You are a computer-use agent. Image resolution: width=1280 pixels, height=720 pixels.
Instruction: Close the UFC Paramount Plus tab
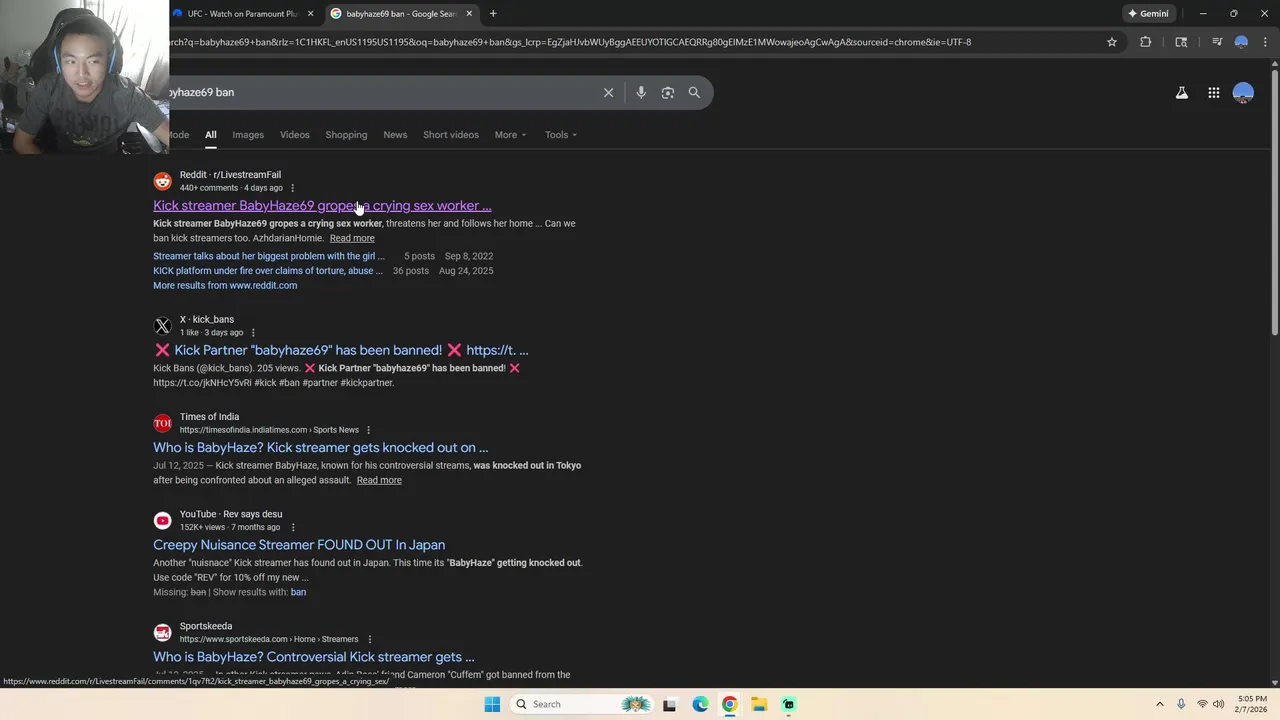tap(310, 14)
